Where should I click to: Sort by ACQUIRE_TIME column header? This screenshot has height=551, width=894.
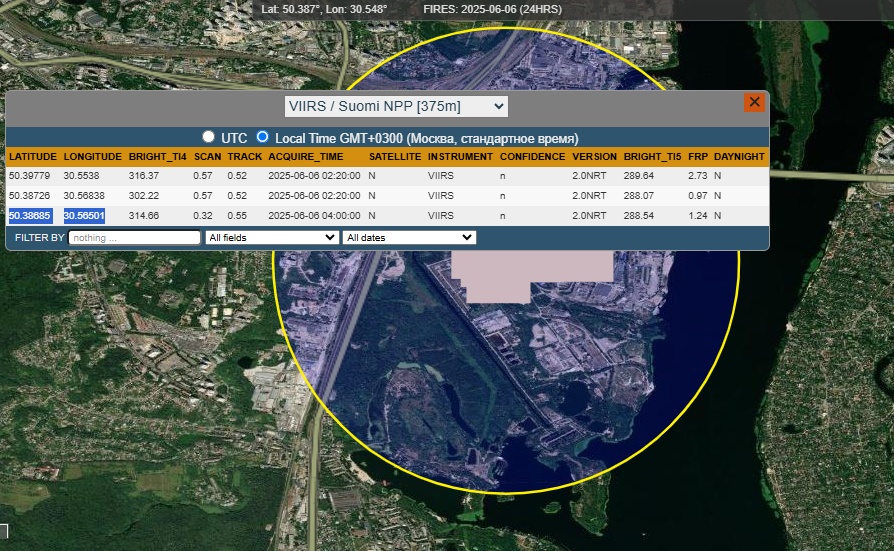pyautogui.click(x=306, y=156)
